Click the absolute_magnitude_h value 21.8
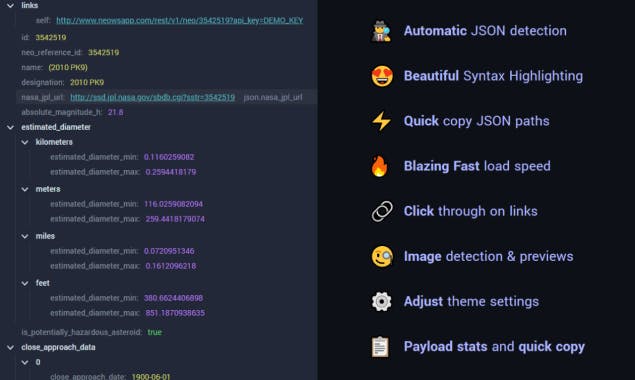635x380 pixels. 115,112
